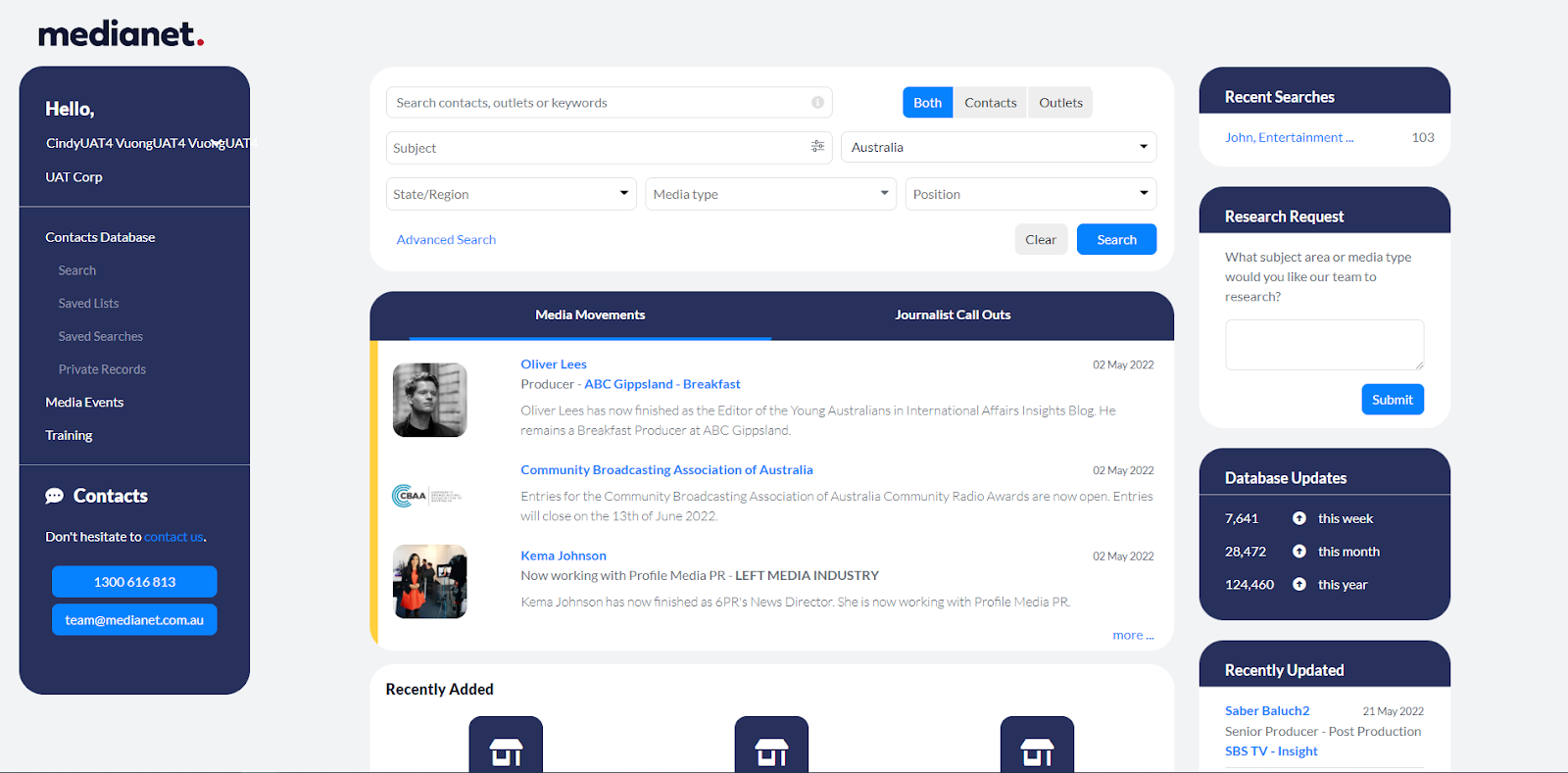Screen dimensions: 1568x773
Task: Click the 28,472 monthly updates count
Action: 1246,552
